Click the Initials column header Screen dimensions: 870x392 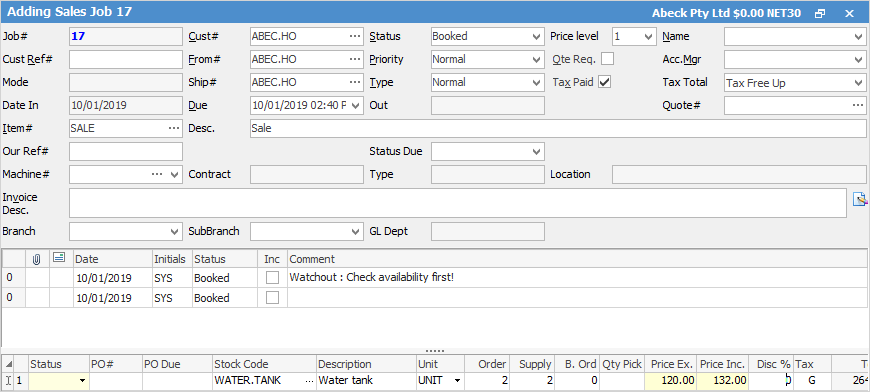[172, 259]
